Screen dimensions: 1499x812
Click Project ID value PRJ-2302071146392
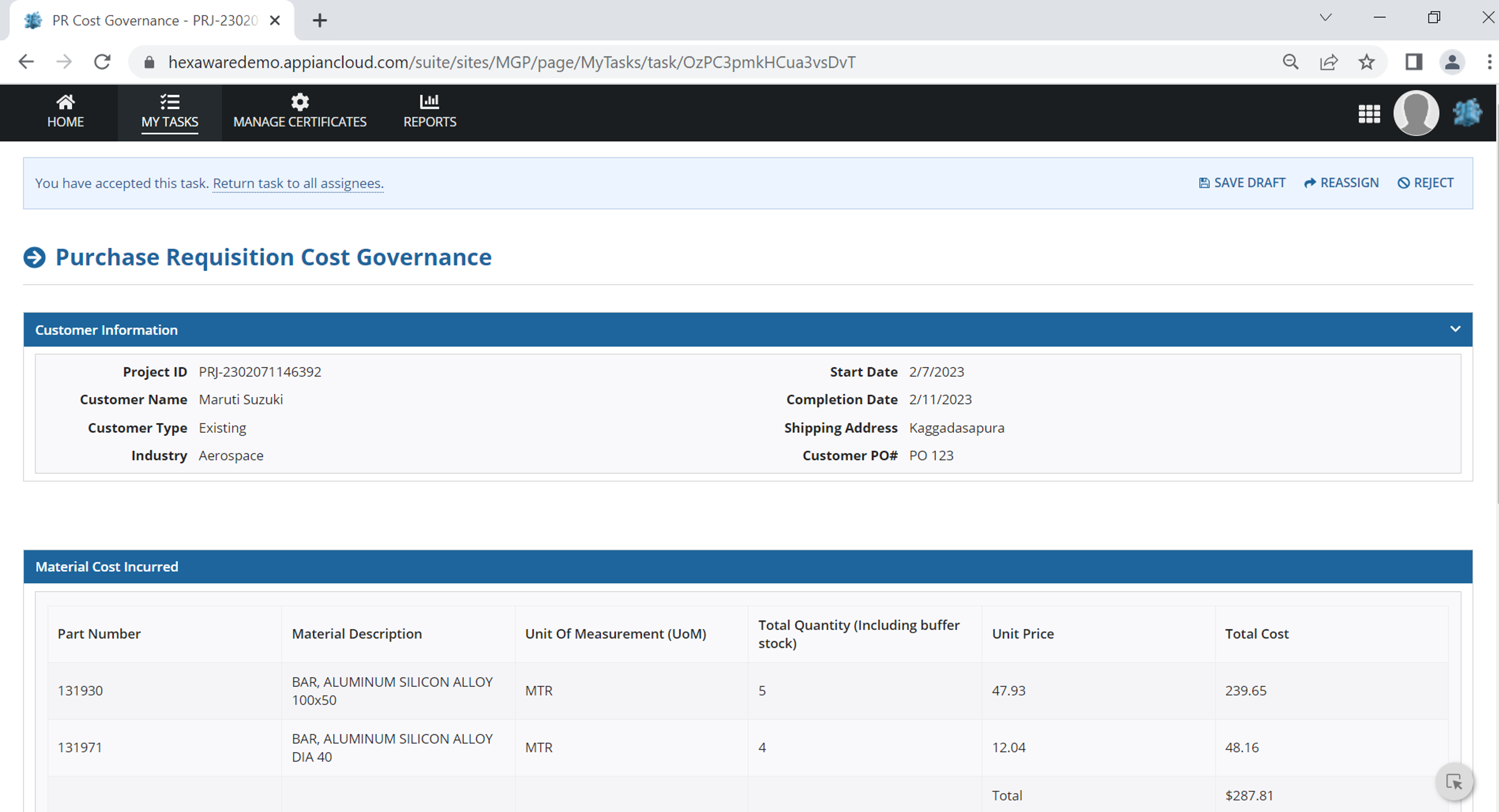coord(260,372)
